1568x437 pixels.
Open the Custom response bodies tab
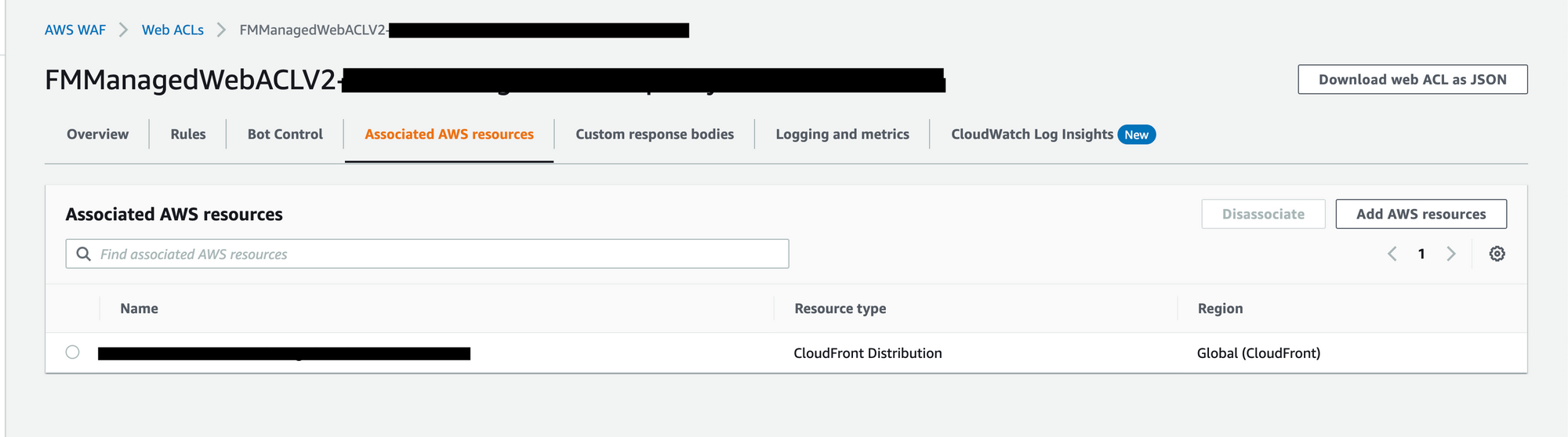(655, 134)
